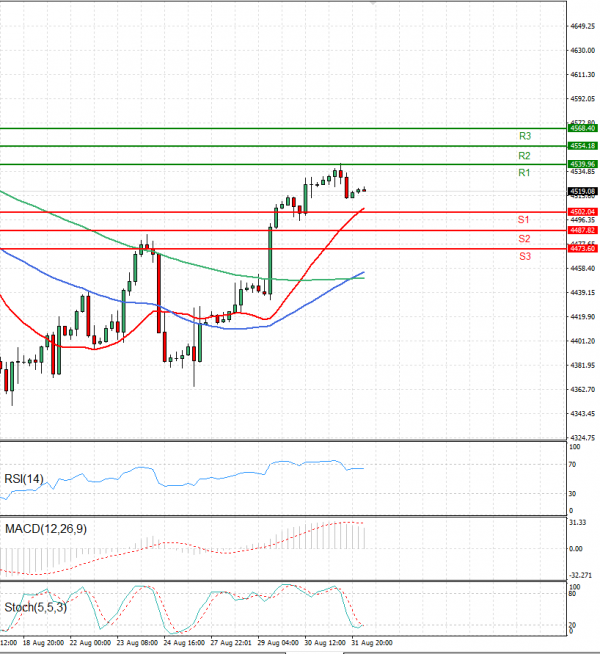600x654 pixels.
Task: Click the 4649.25 price axis value
Action: point(582,26)
